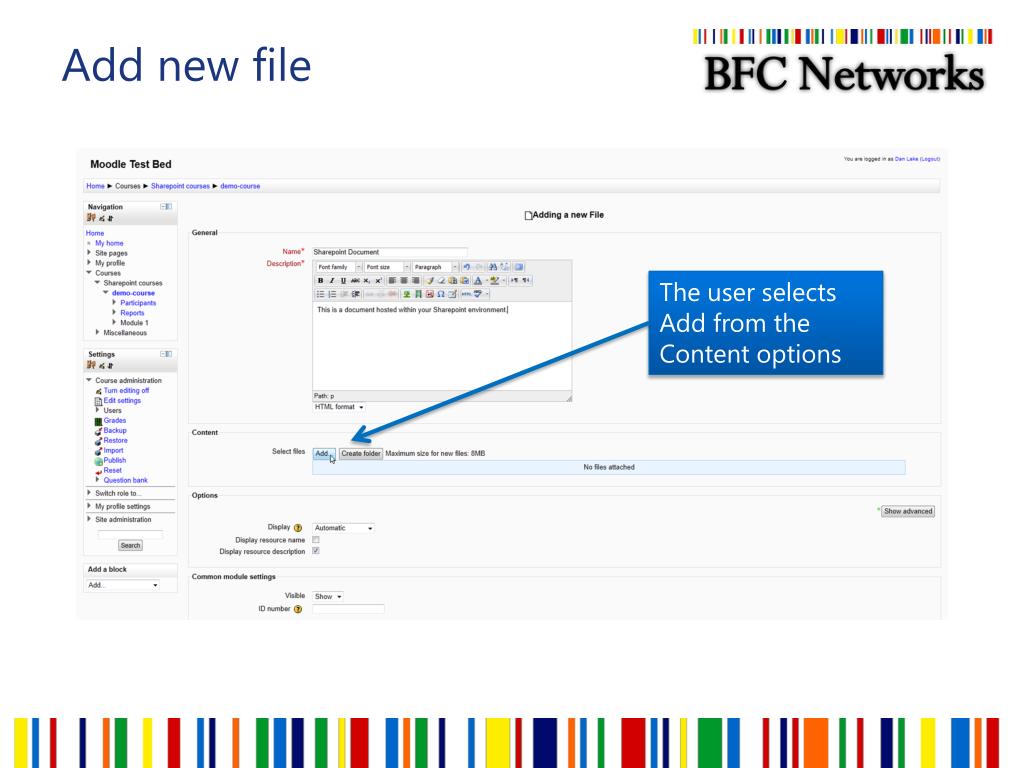1024x768 pixels.
Task: Click the Create folder button
Action: click(x=360, y=453)
